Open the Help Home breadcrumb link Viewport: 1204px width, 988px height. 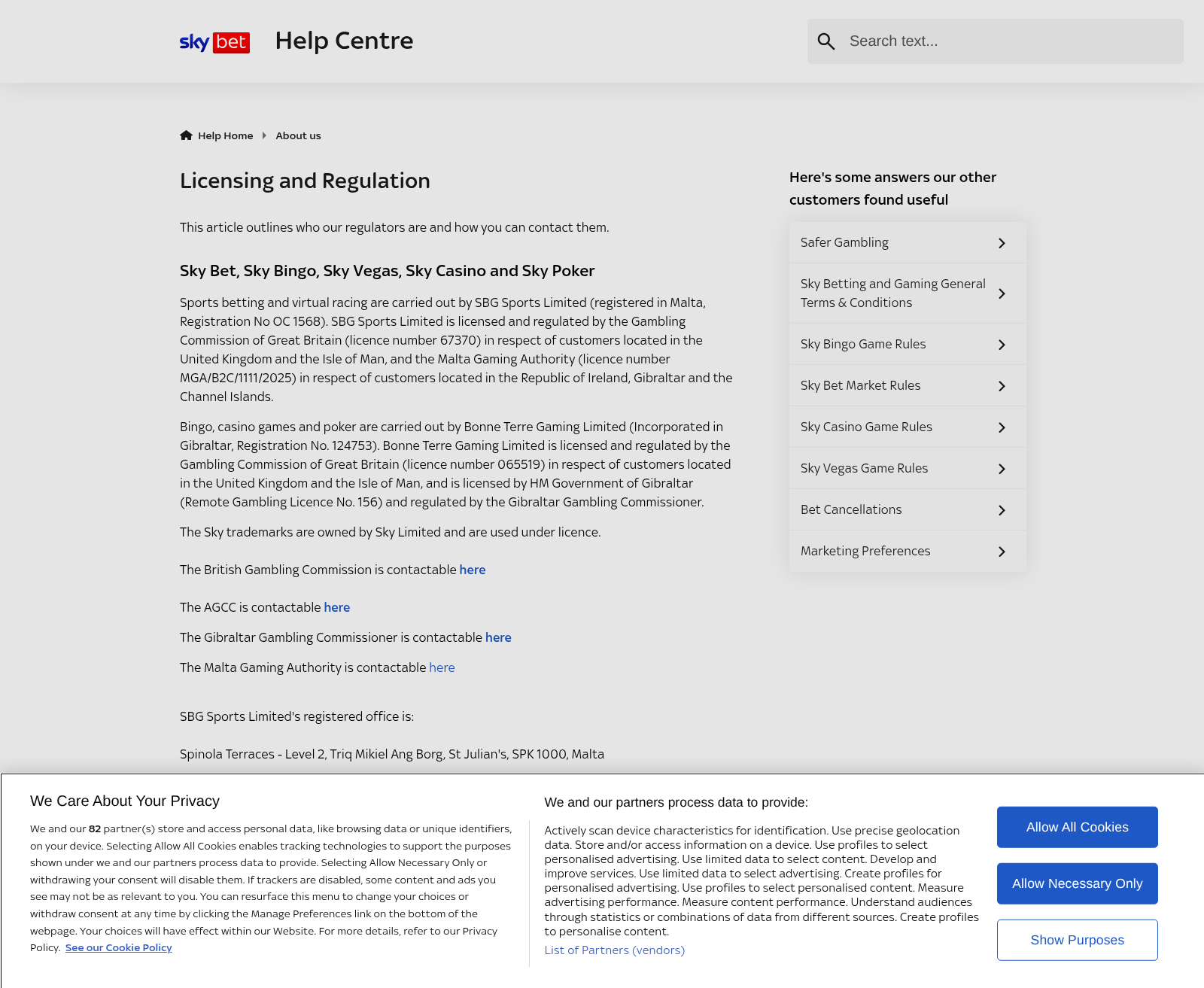point(225,135)
